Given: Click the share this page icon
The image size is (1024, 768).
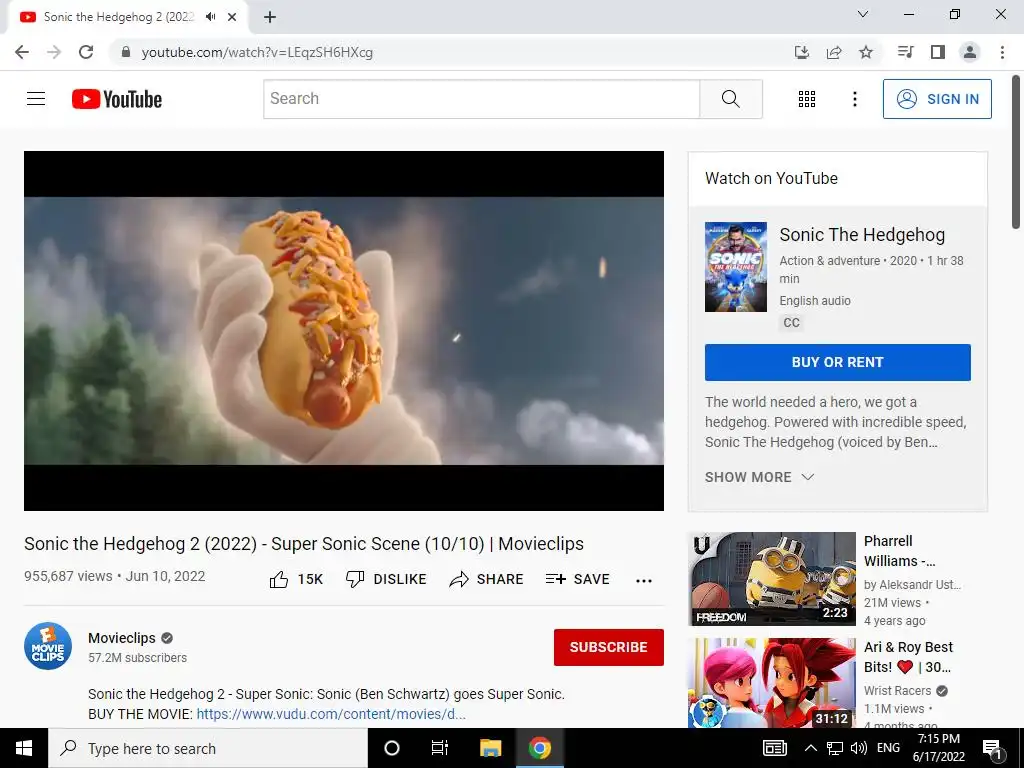Looking at the screenshot, I should pos(834,52).
